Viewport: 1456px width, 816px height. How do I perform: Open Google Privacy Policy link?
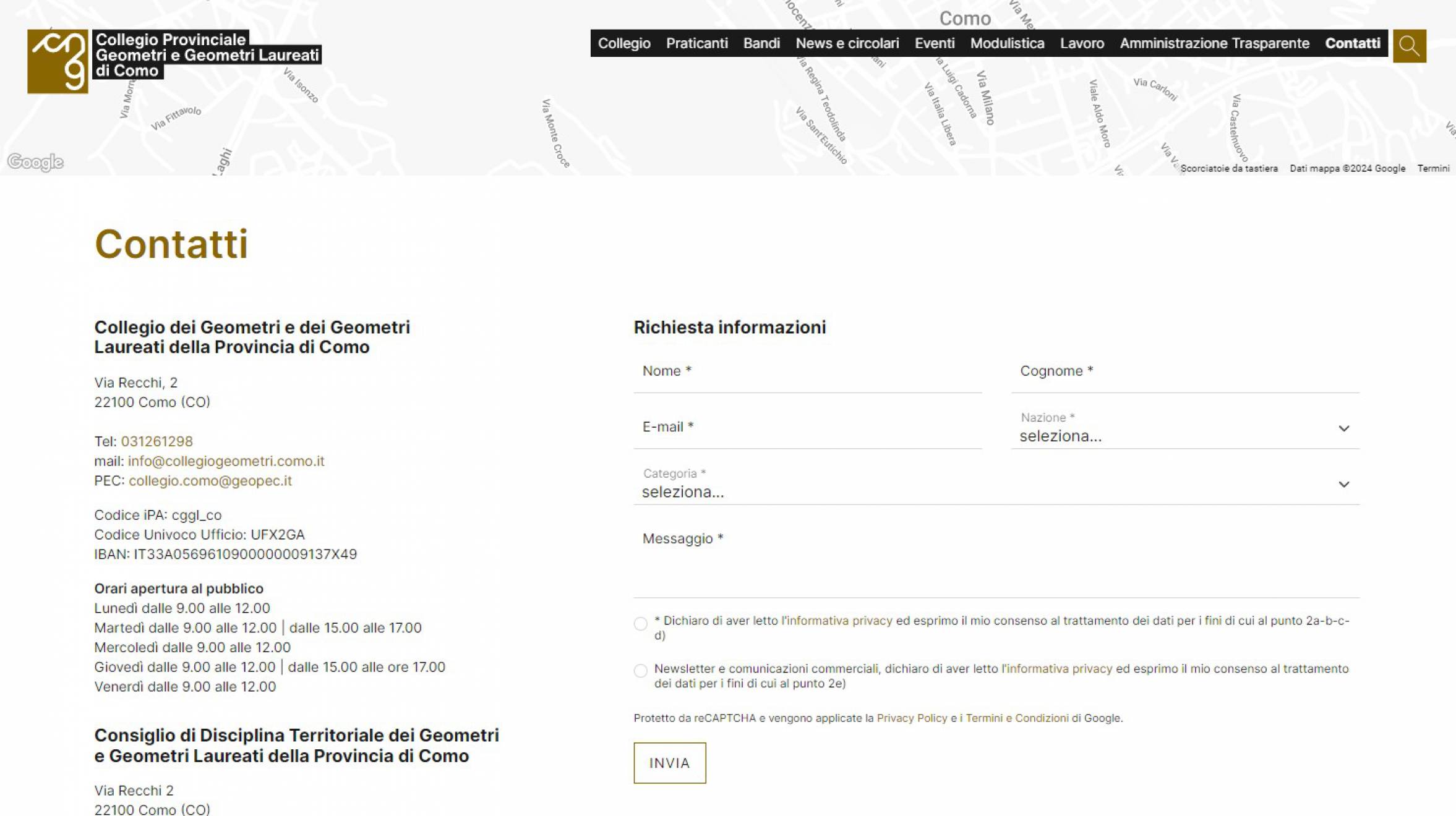pos(912,718)
